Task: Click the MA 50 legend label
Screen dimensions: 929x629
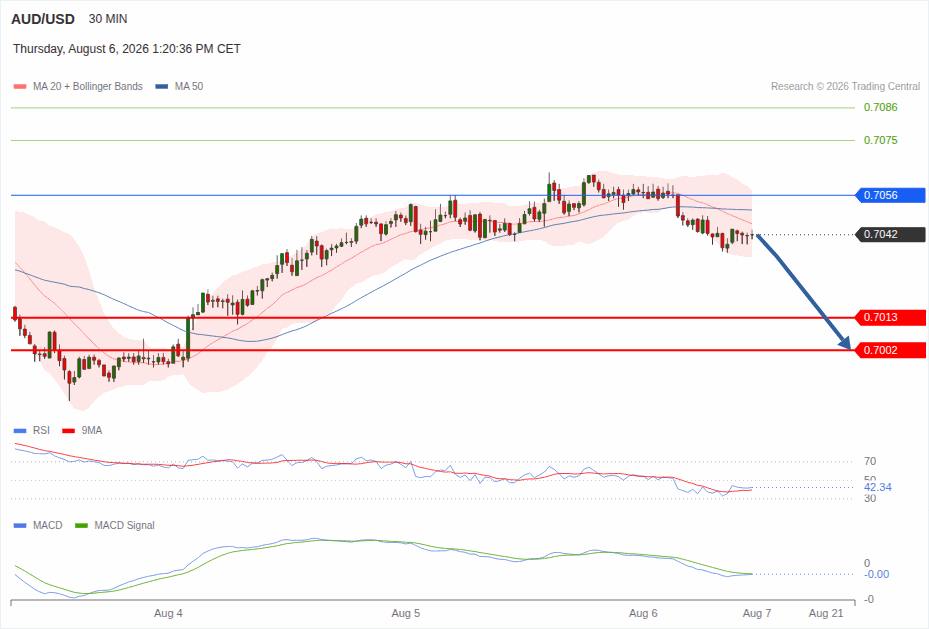Action: 189,86
